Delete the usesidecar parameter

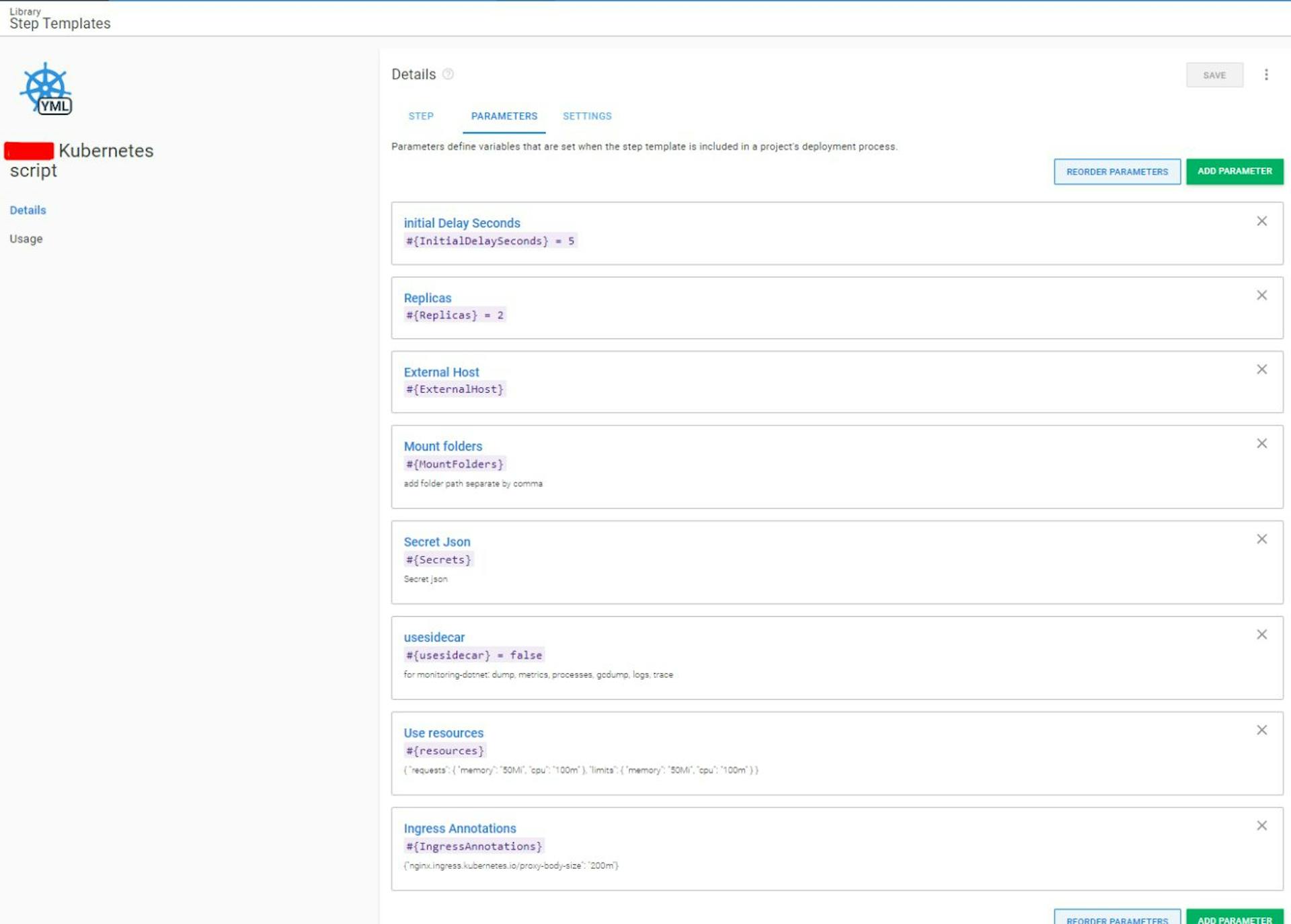pyautogui.click(x=1261, y=634)
